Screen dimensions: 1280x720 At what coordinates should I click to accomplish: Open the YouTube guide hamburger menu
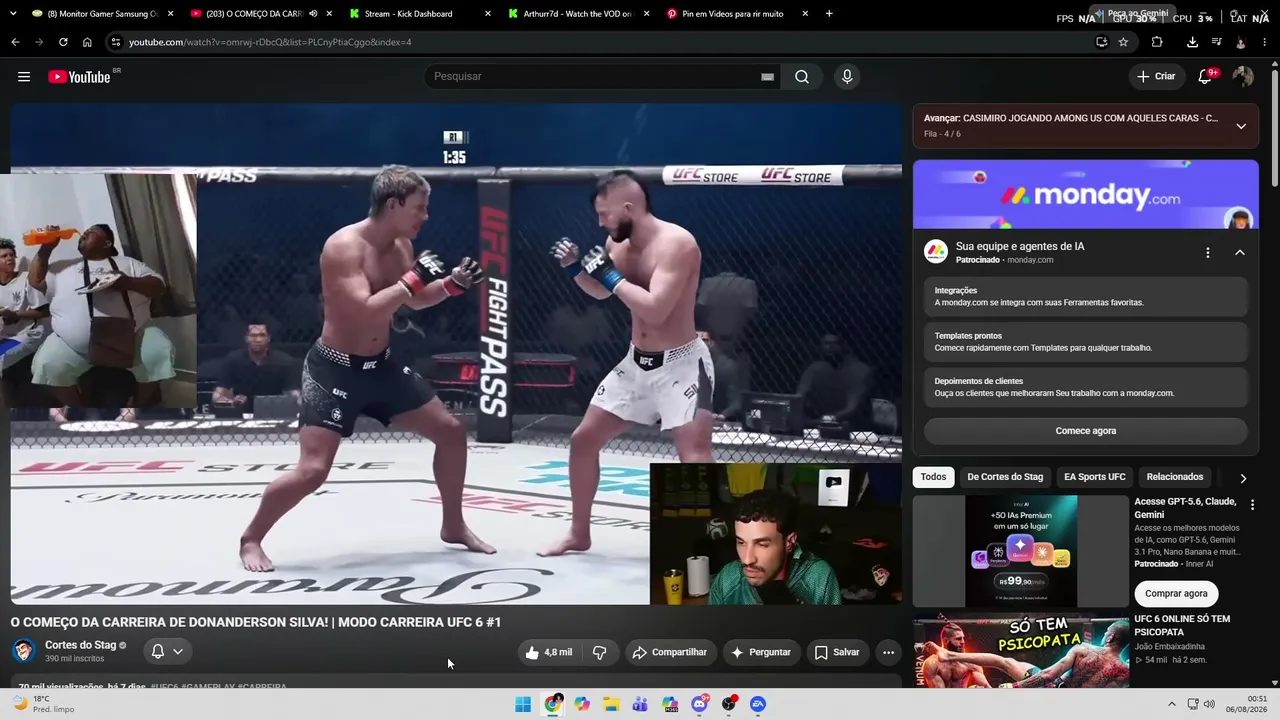click(24, 77)
